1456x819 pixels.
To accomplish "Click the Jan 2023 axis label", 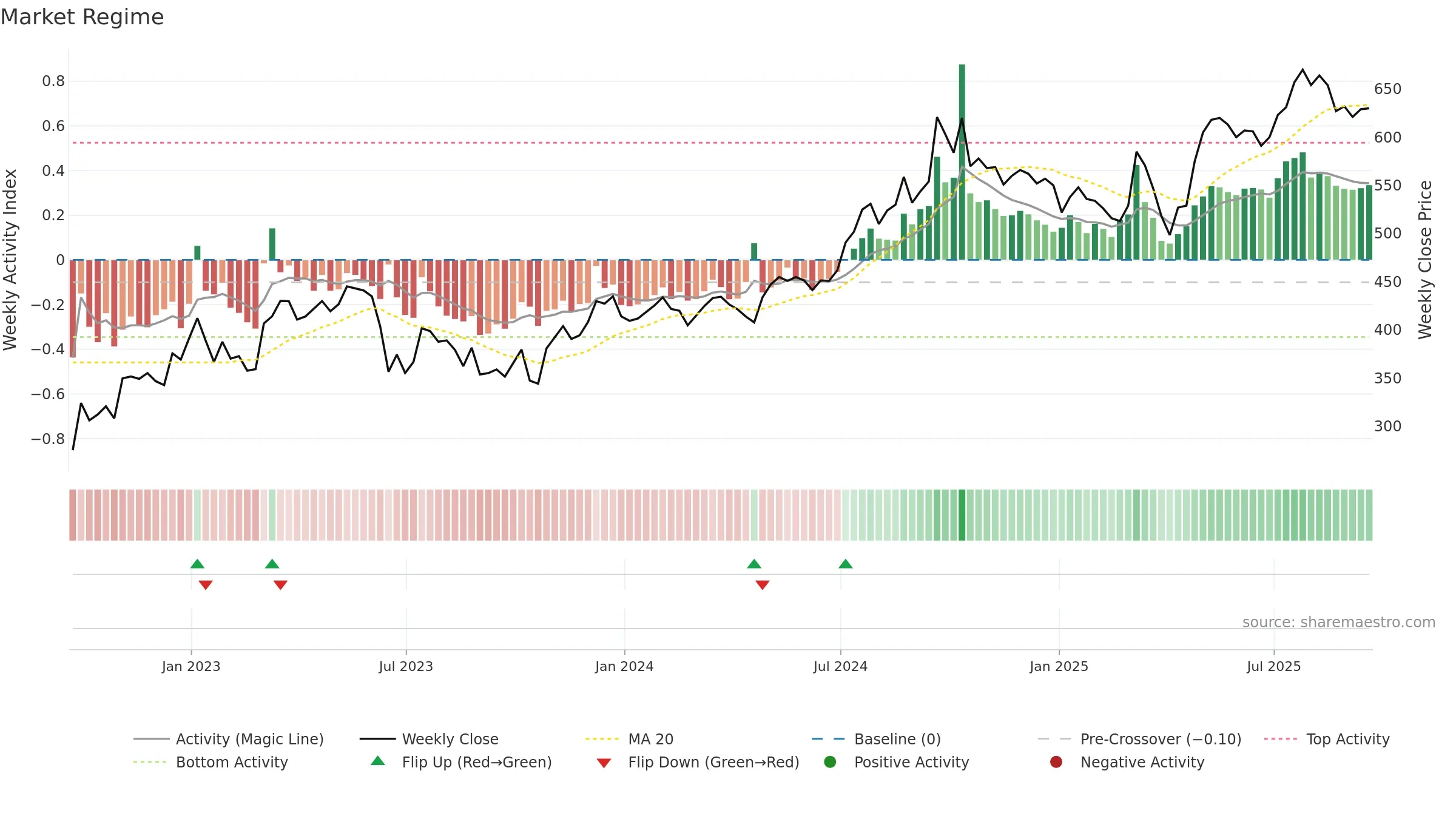I will (191, 666).
